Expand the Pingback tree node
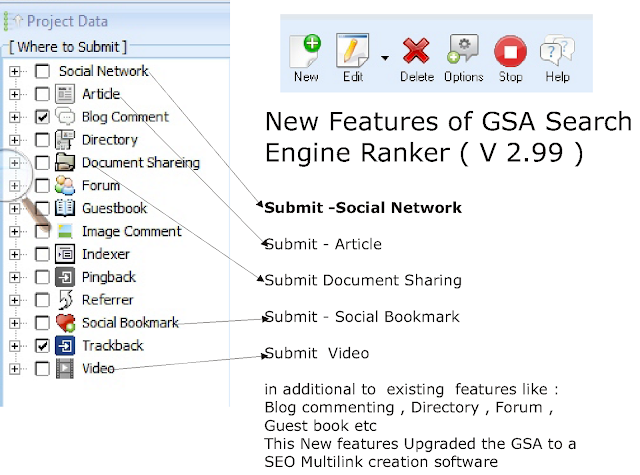 pos(14,277)
